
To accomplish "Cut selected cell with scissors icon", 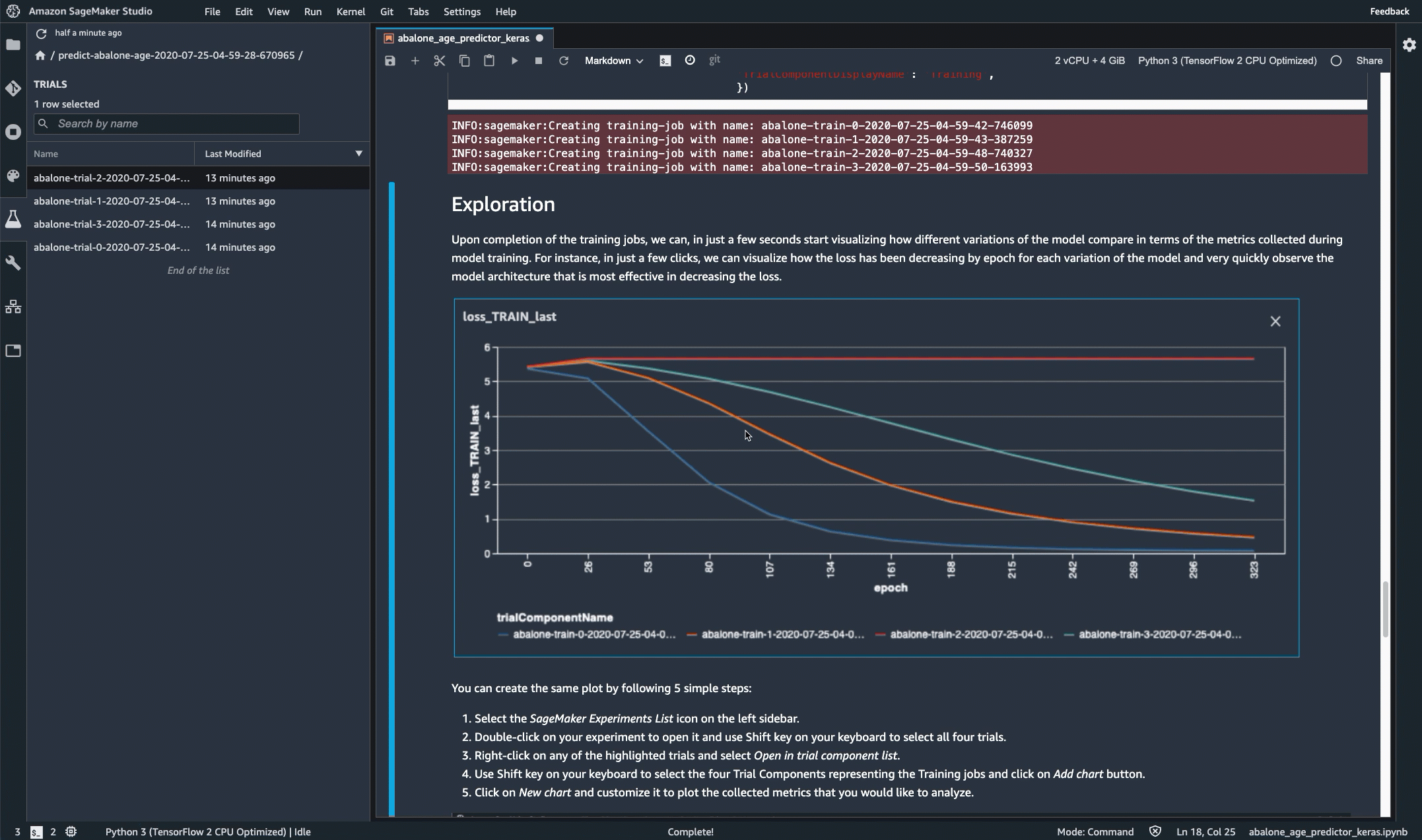I will 440,61.
